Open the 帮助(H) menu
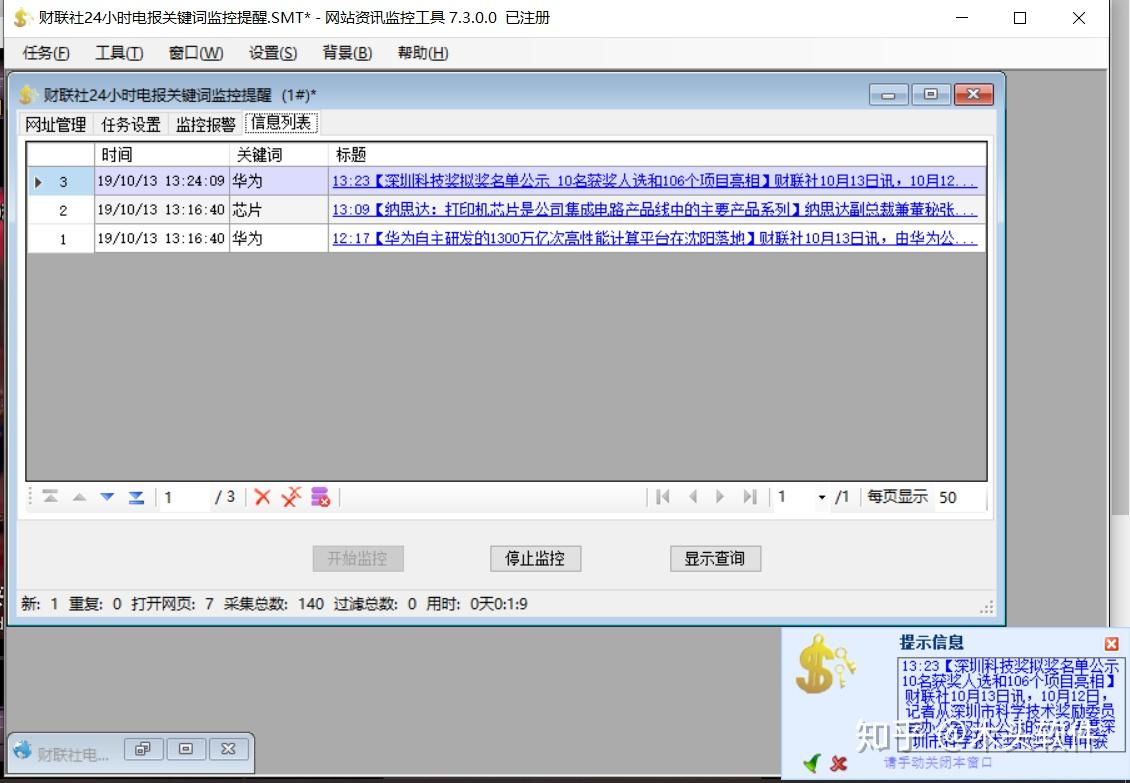The width and height of the screenshot is (1130, 783). tap(423, 53)
